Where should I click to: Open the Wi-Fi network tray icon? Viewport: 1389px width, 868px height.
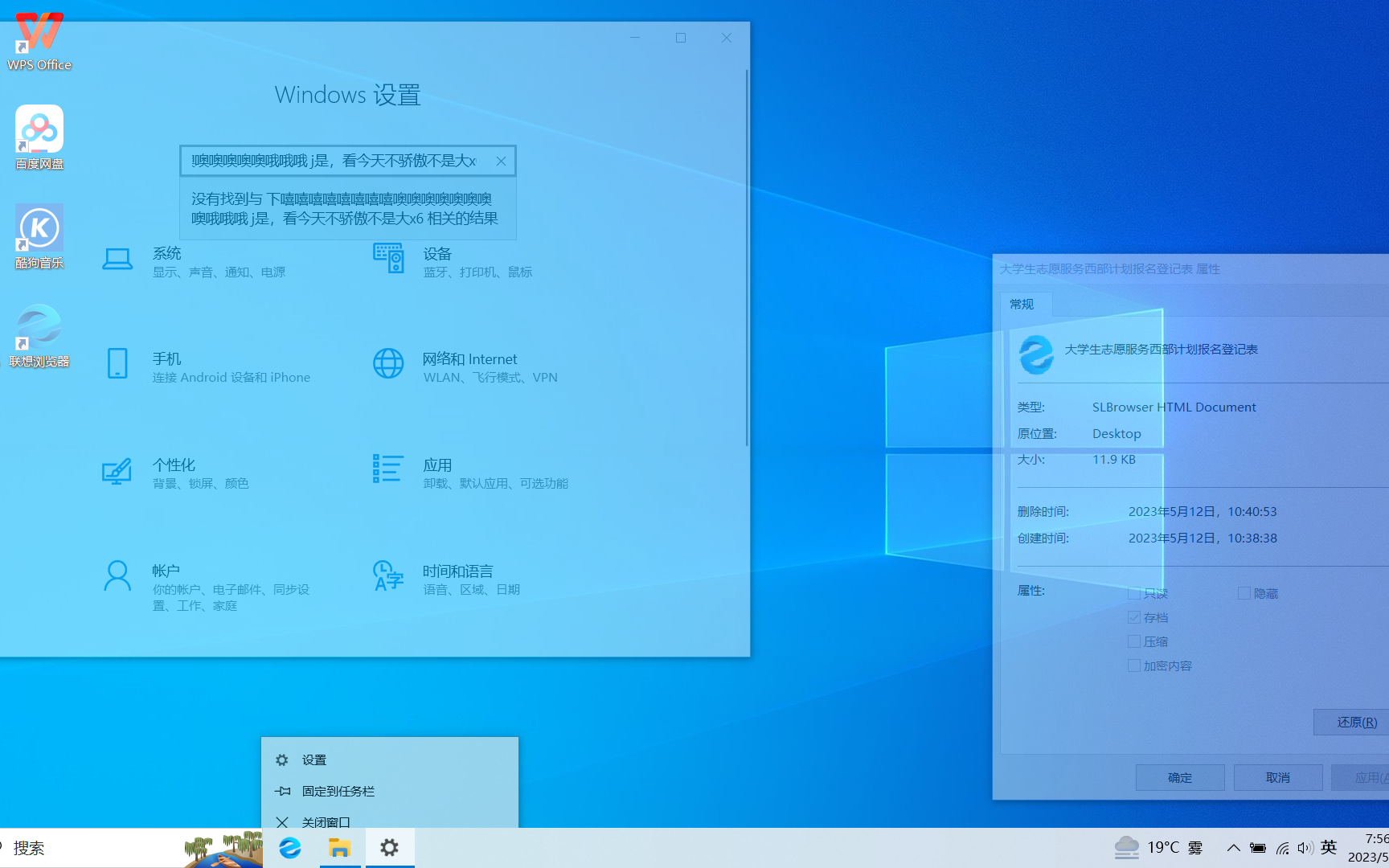coord(1282,847)
